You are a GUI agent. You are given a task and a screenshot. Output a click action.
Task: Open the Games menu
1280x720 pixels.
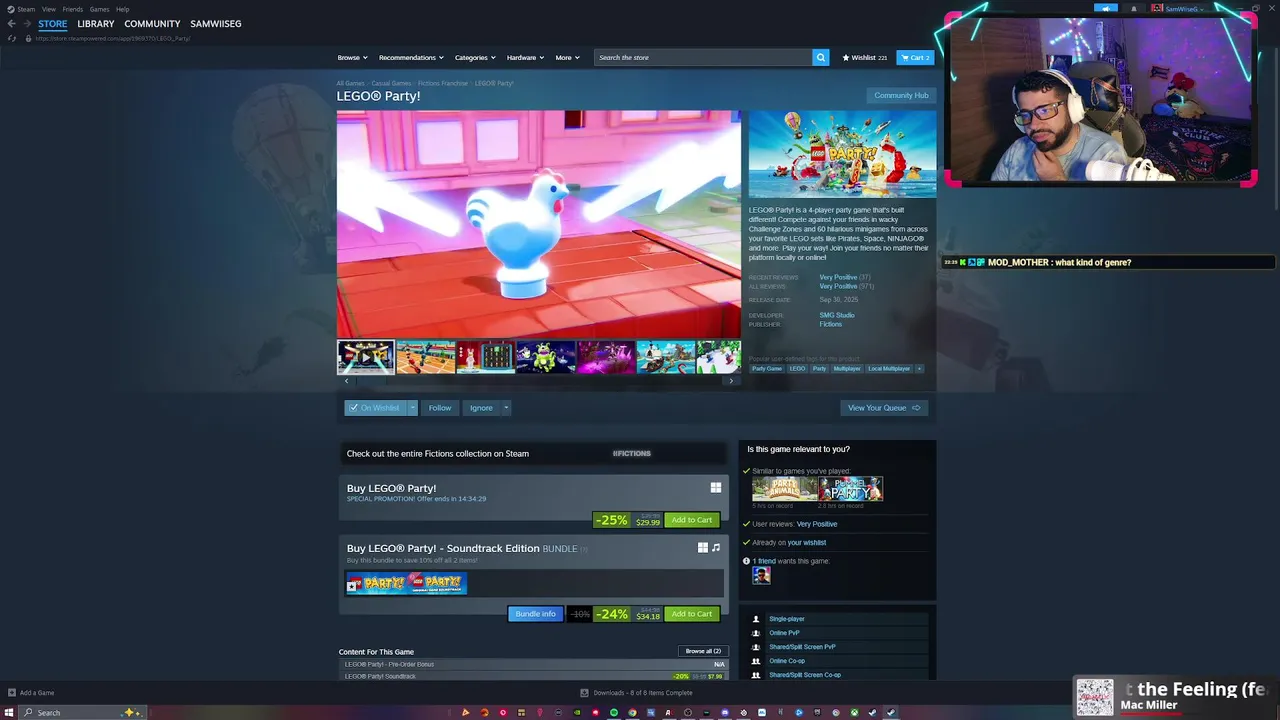(x=99, y=9)
